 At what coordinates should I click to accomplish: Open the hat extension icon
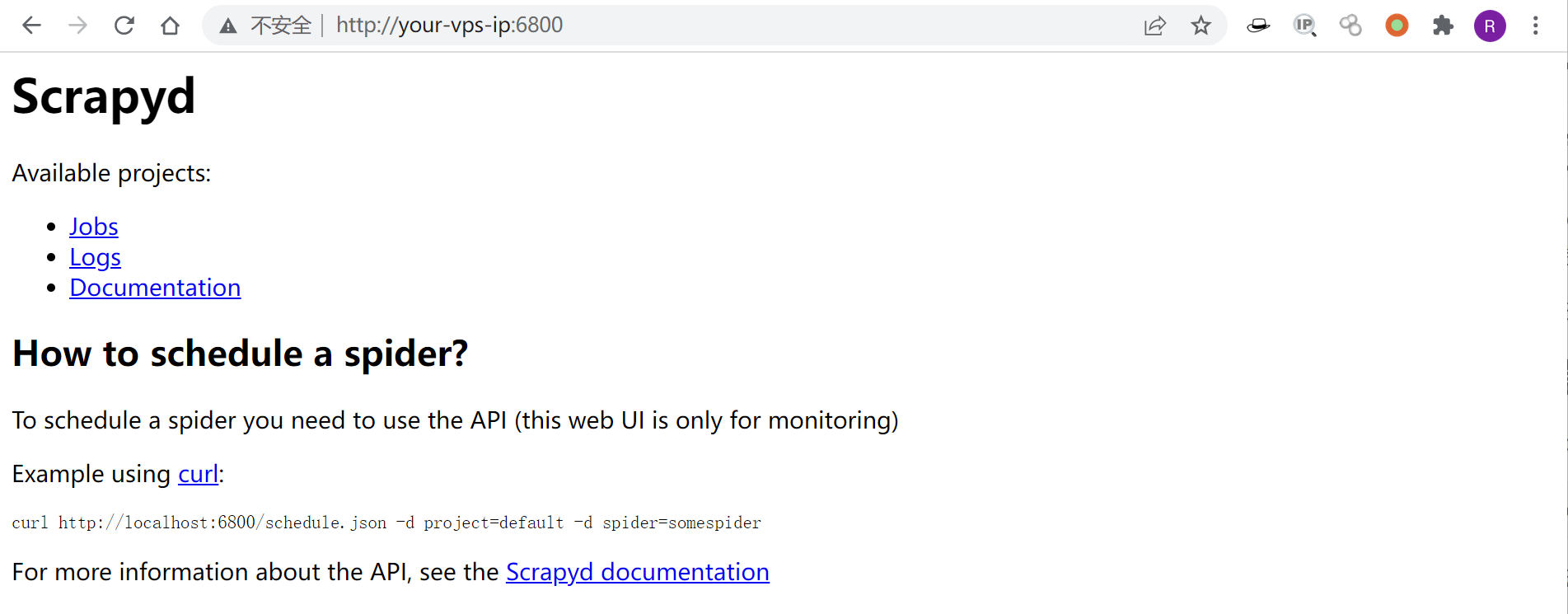1258,26
